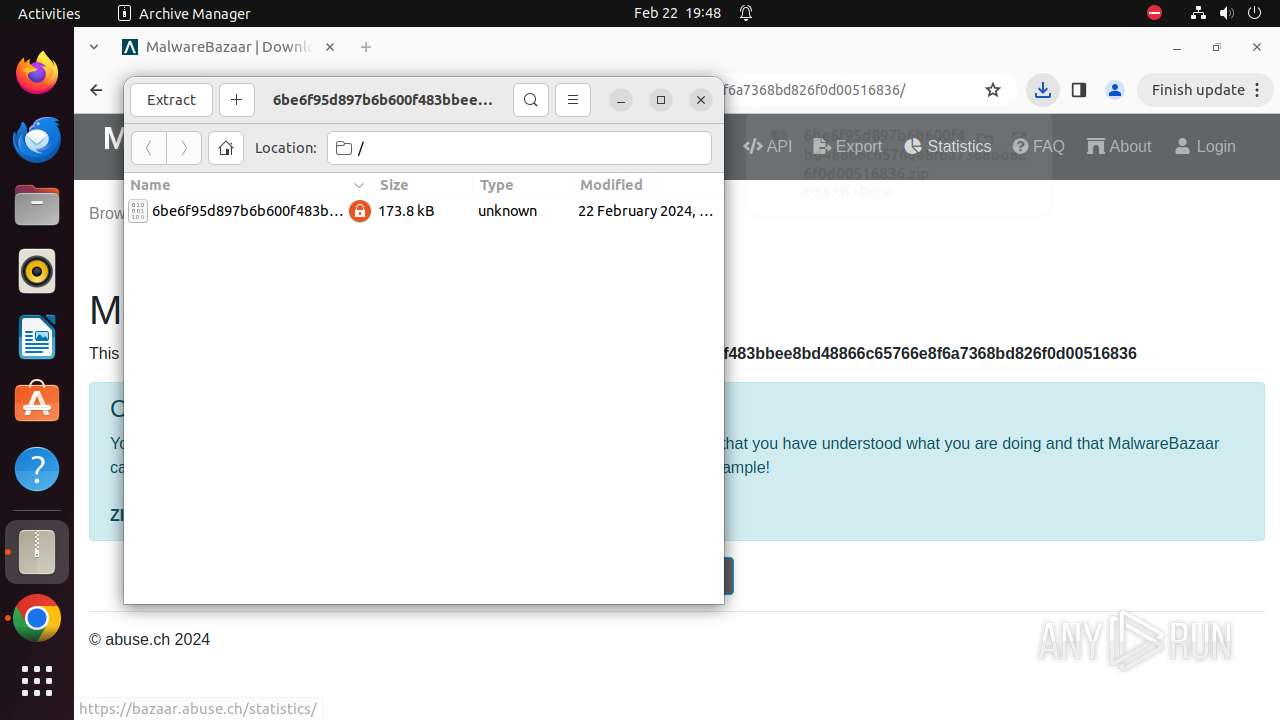This screenshot has height=720, width=1280.
Task: Launch LibreOffice Writer from the dock
Action: pyautogui.click(x=37, y=337)
